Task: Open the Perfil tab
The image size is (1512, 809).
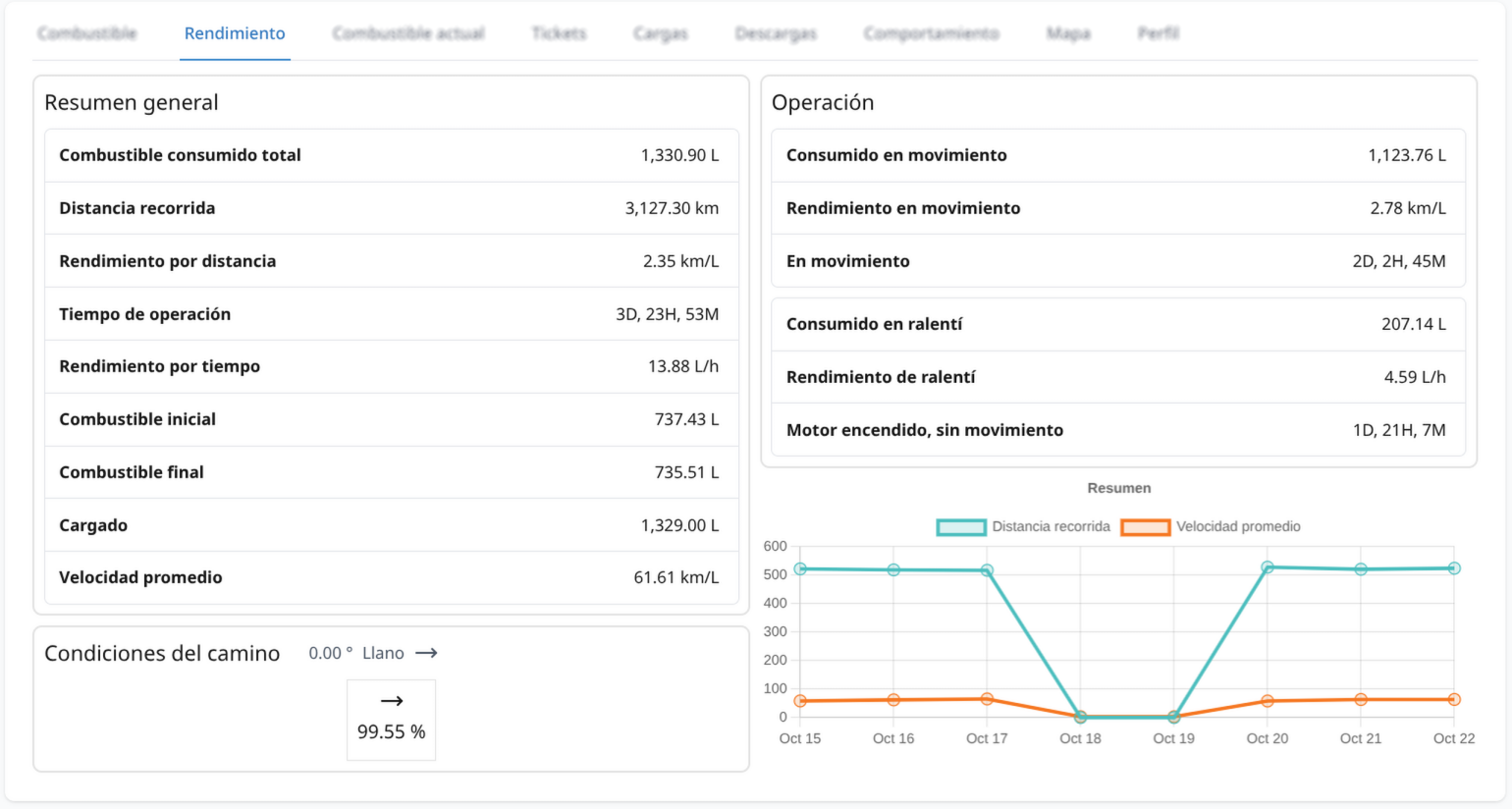Action: pyautogui.click(x=1158, y=33)
